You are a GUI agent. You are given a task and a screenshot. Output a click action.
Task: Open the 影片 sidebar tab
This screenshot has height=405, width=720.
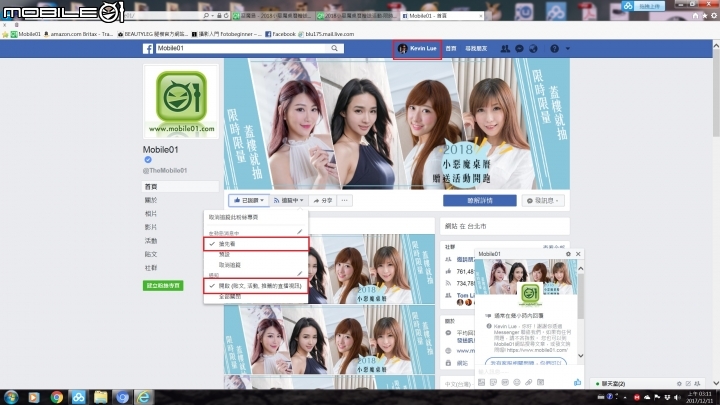pos(151,227)
